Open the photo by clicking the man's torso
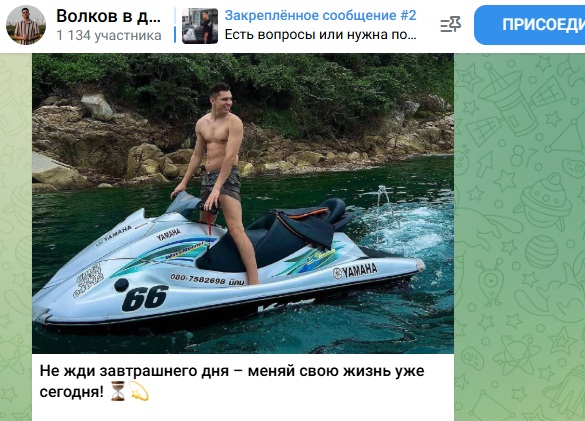 point(218,141)
